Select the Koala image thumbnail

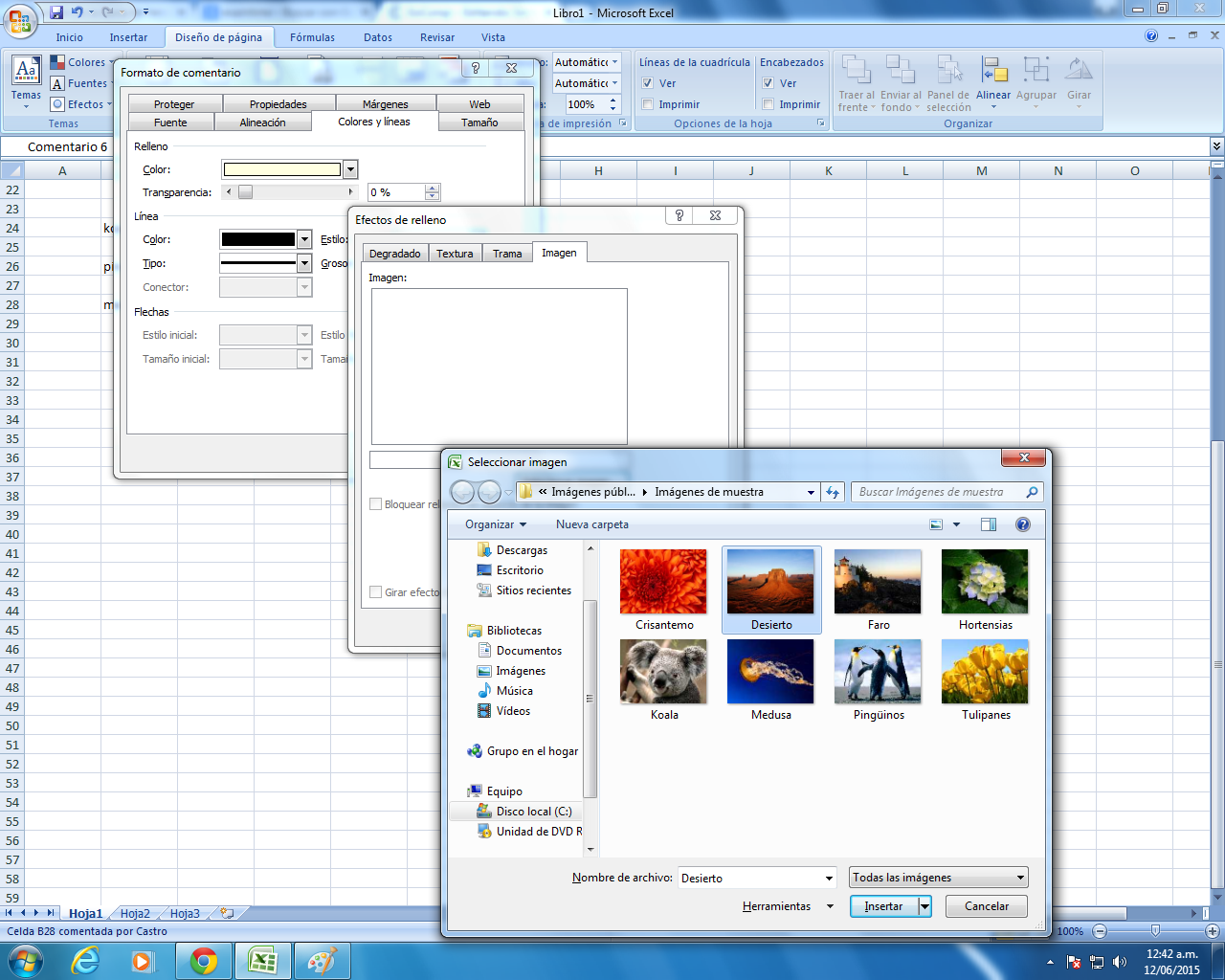tap(664, 673)
